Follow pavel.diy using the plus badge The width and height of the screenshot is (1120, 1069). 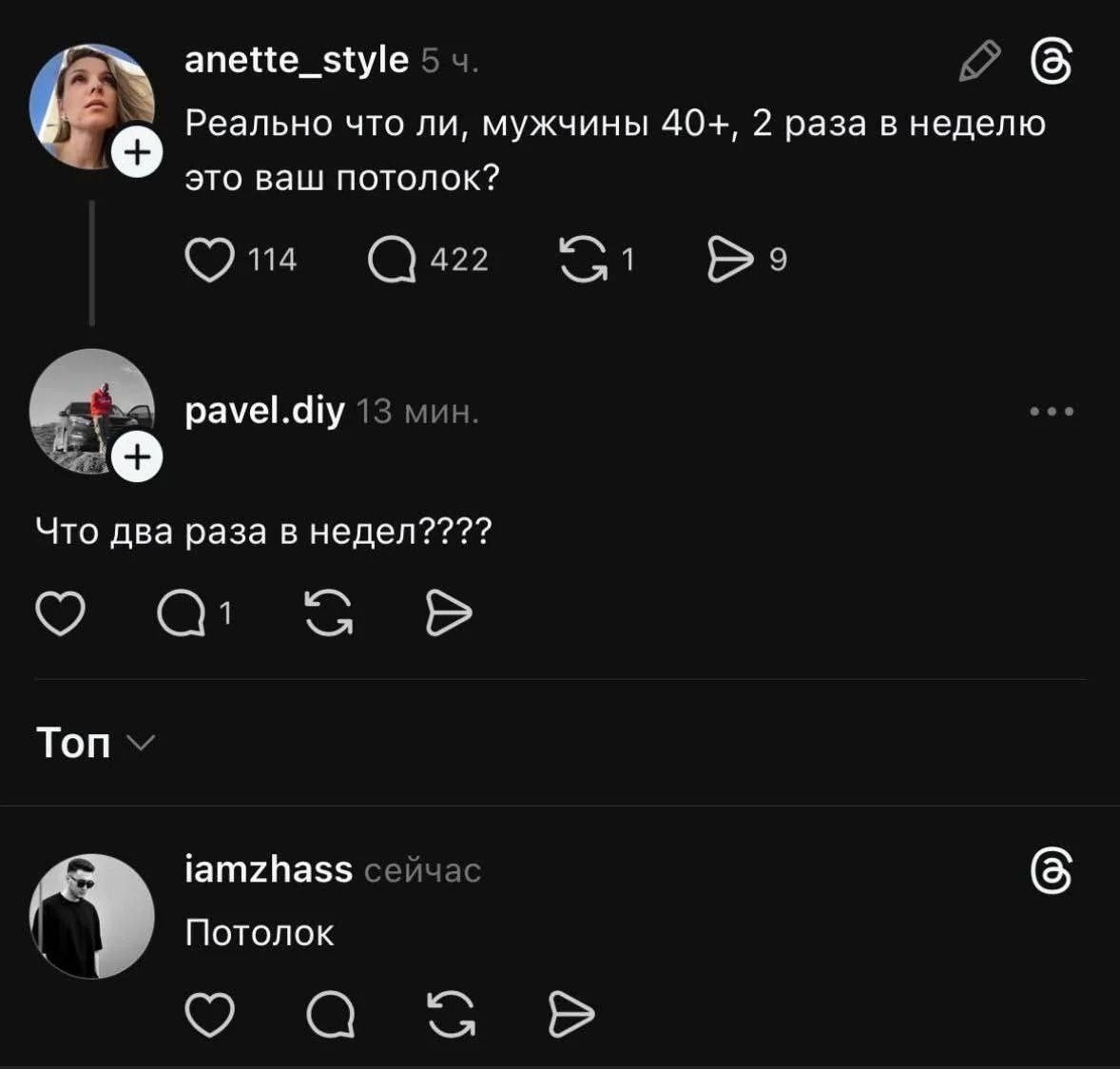click(x=137, y=455)
